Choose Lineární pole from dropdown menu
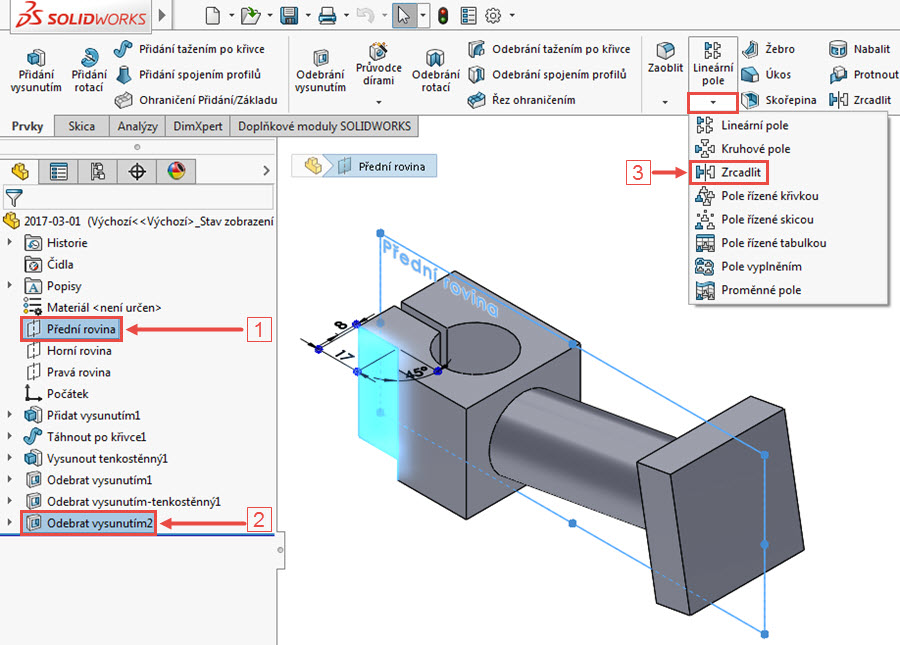The image size is (900, 645). 788,126
